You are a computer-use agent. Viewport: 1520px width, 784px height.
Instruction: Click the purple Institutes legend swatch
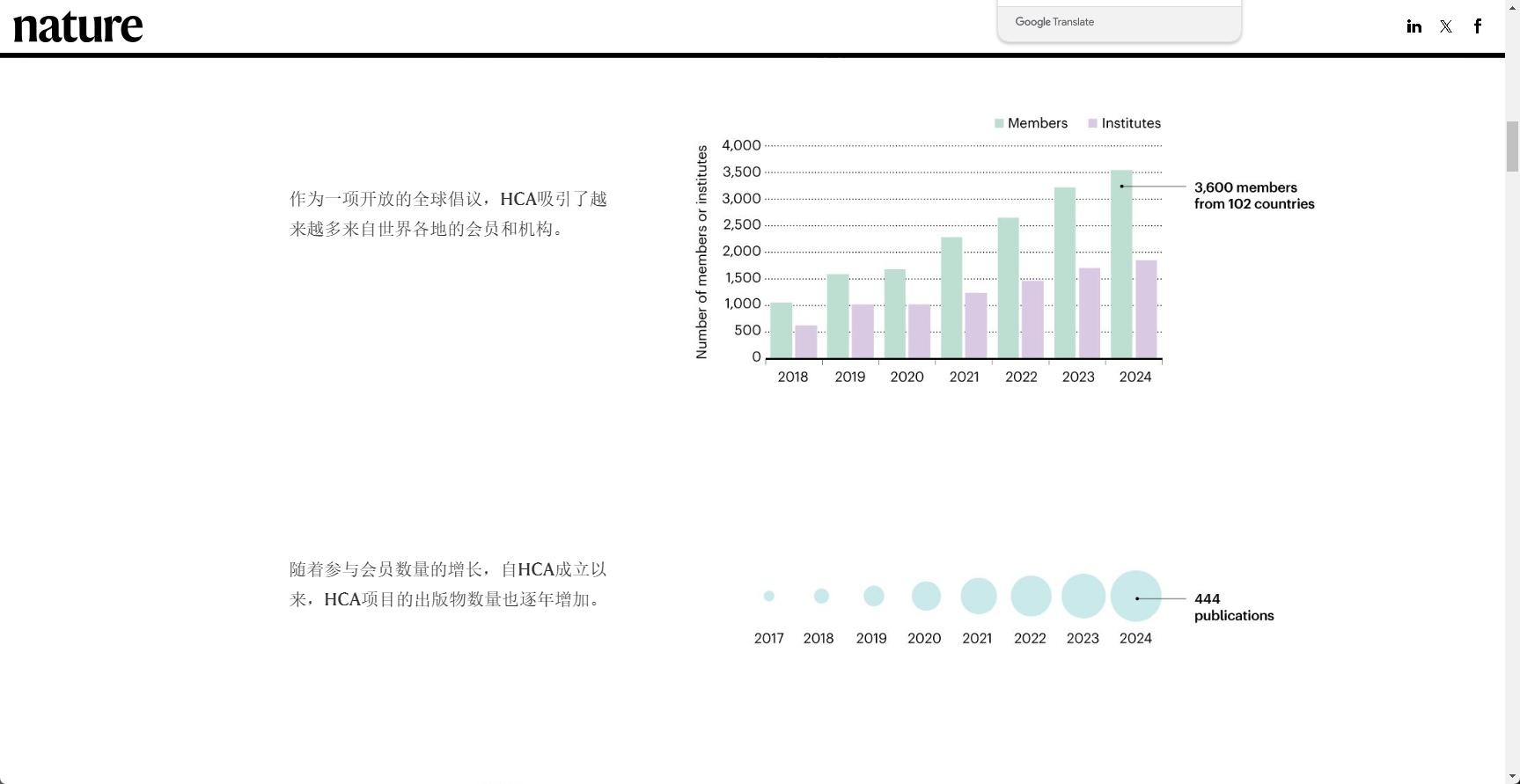pos(1092,123)
